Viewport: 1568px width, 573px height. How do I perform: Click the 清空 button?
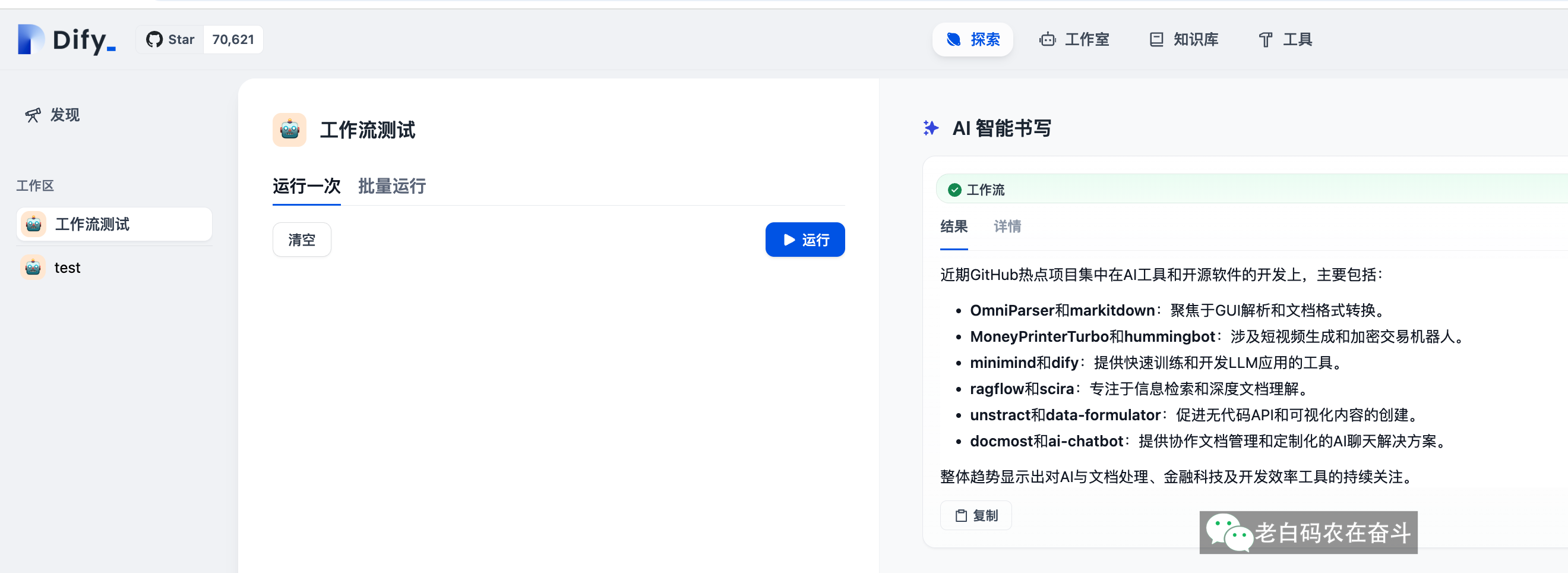pyautogui.click(x=302, y=240)
